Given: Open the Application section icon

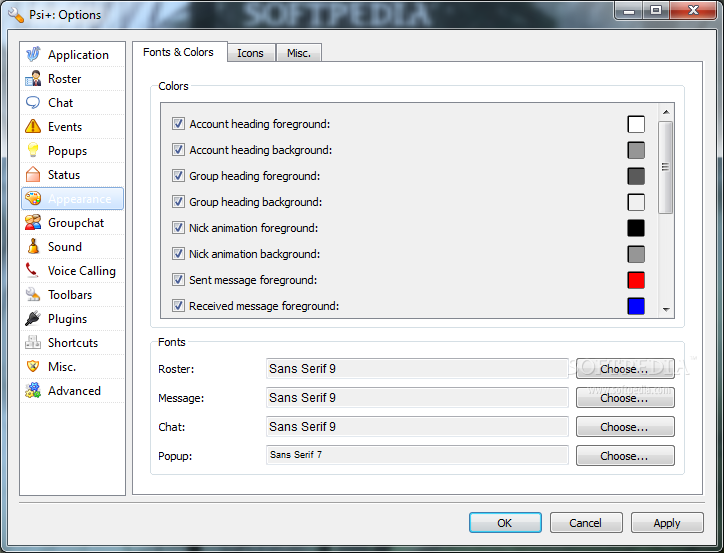Looking at the screenshot, I should (x=33, y=54).
